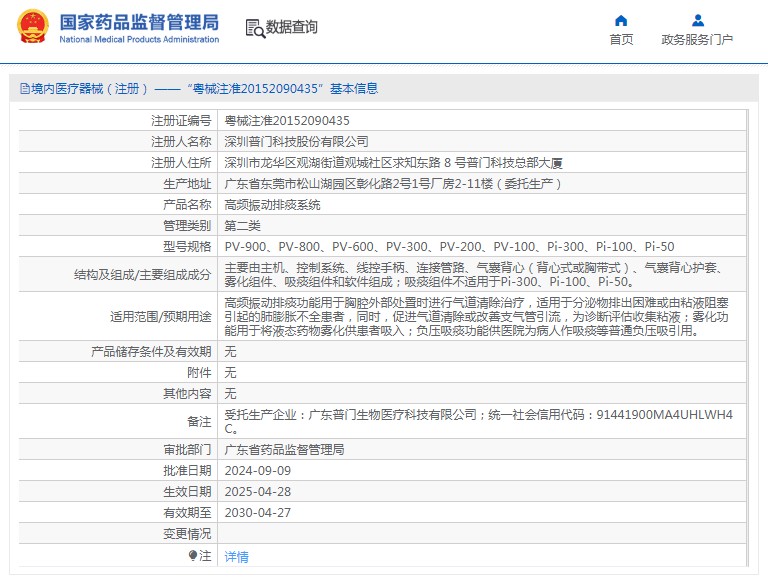The image size is (768, 583).
Task: Click effective date 2025-04-28
Action: click(258, 492)
